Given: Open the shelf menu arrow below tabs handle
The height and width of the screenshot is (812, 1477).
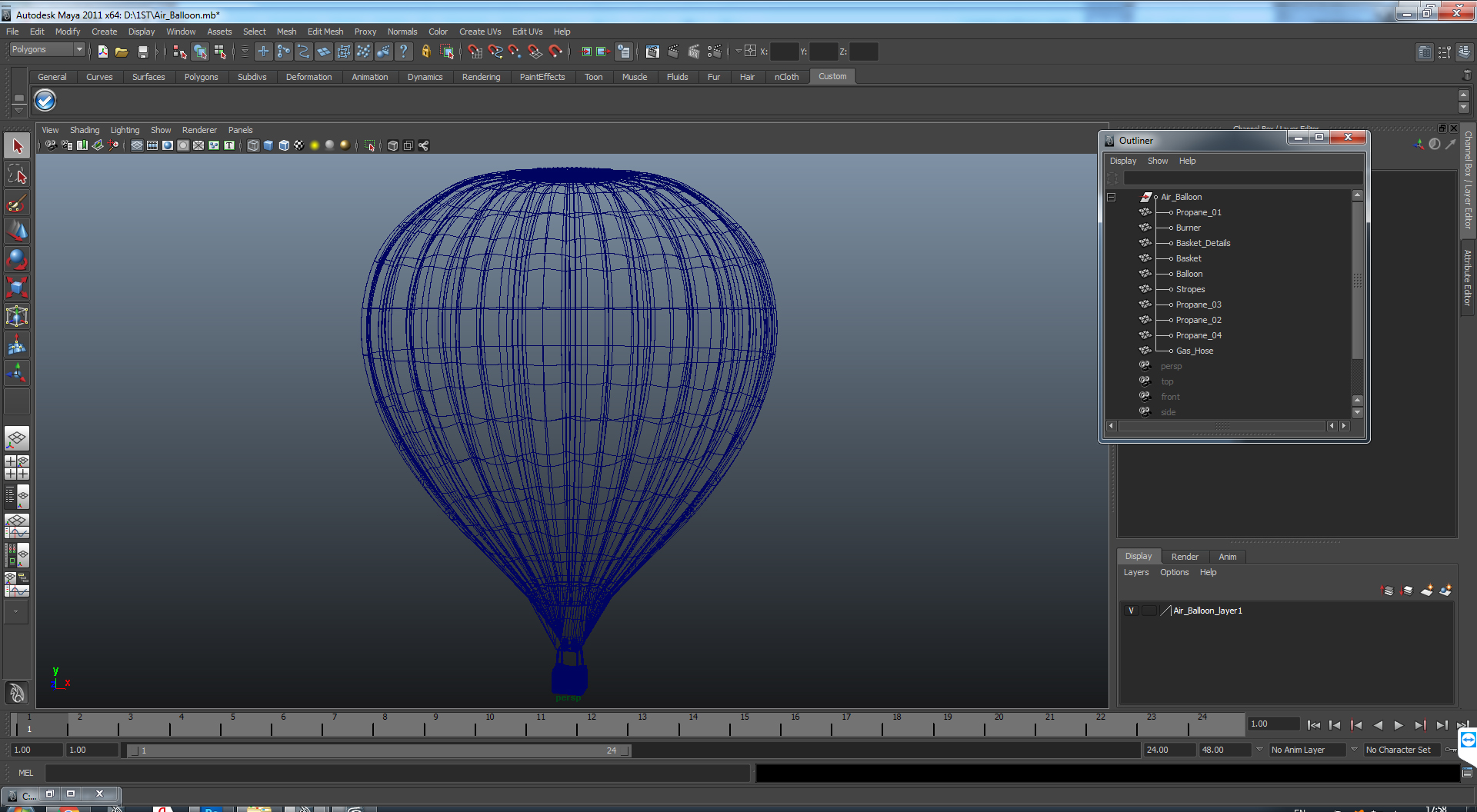Looking at the screenshot, I should pyautogui.click(x=19, y=110).
